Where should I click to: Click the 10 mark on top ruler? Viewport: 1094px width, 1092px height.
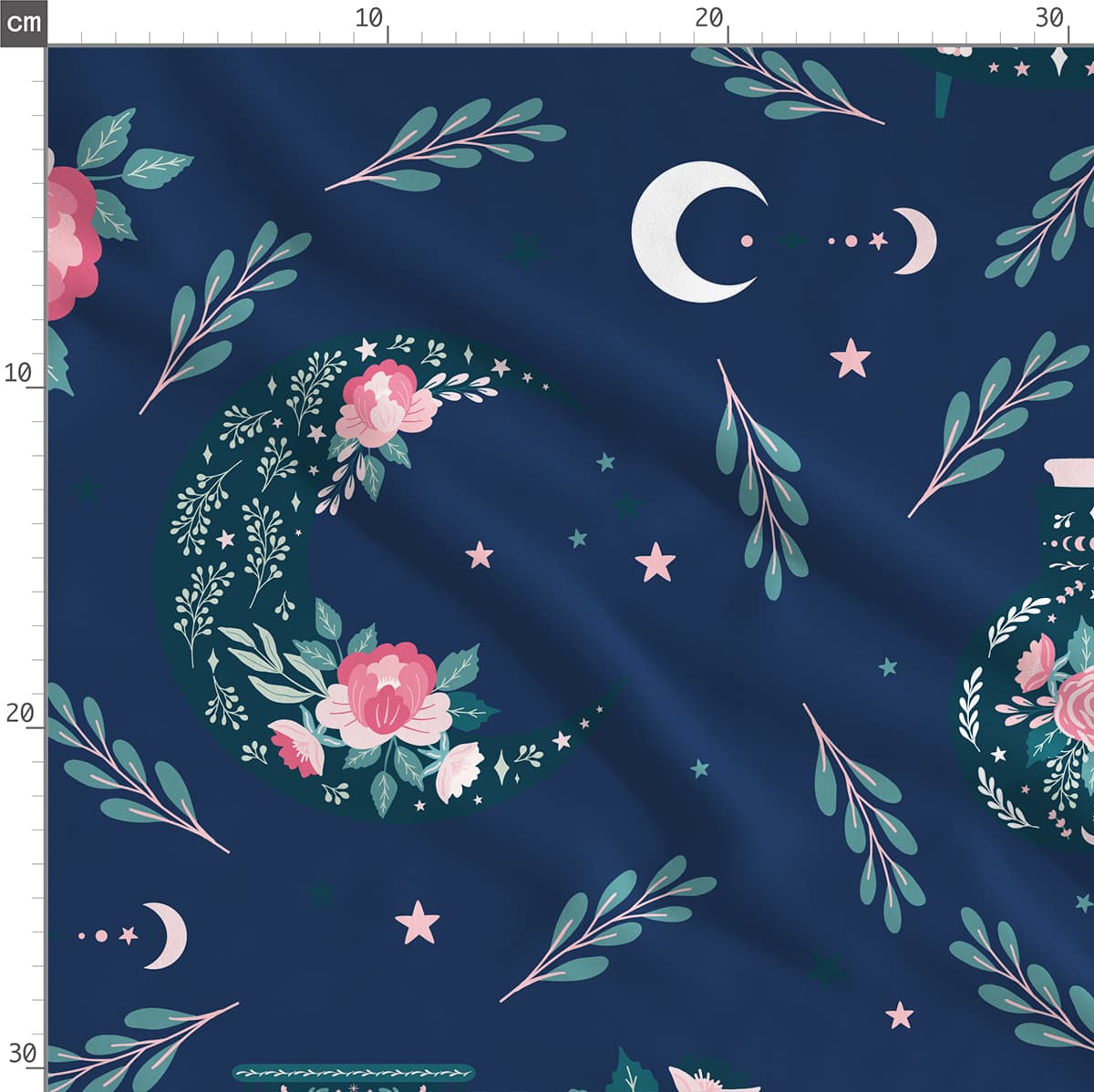pyautogui.click(x=369, y=18)
